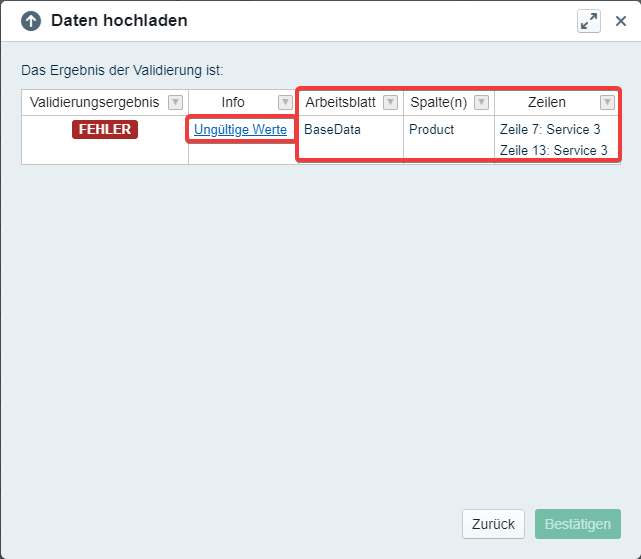The width and height of the screenshot is (641, 559).
Task: Sort by the Validierungsergebnis header label
Action: point(94,102)
